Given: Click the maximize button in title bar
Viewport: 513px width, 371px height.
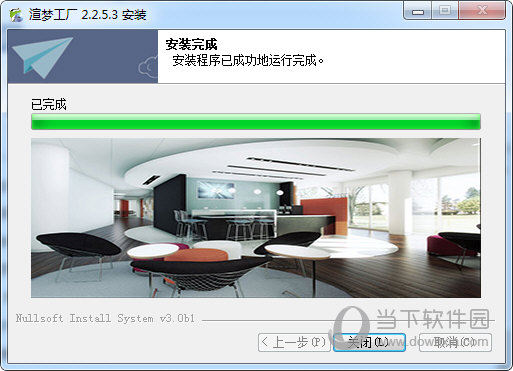Looking at the screenshot, I should 445,11.
